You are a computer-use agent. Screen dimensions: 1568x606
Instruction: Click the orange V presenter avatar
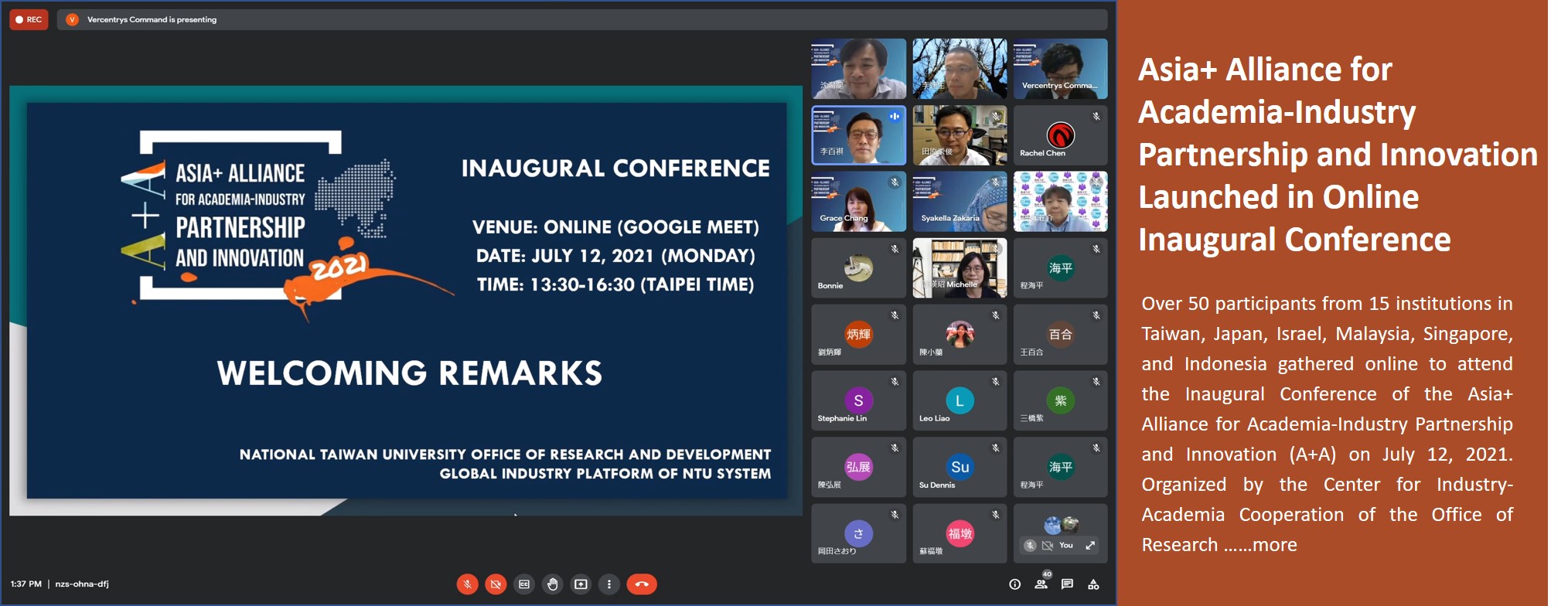(x=72, y=19)
